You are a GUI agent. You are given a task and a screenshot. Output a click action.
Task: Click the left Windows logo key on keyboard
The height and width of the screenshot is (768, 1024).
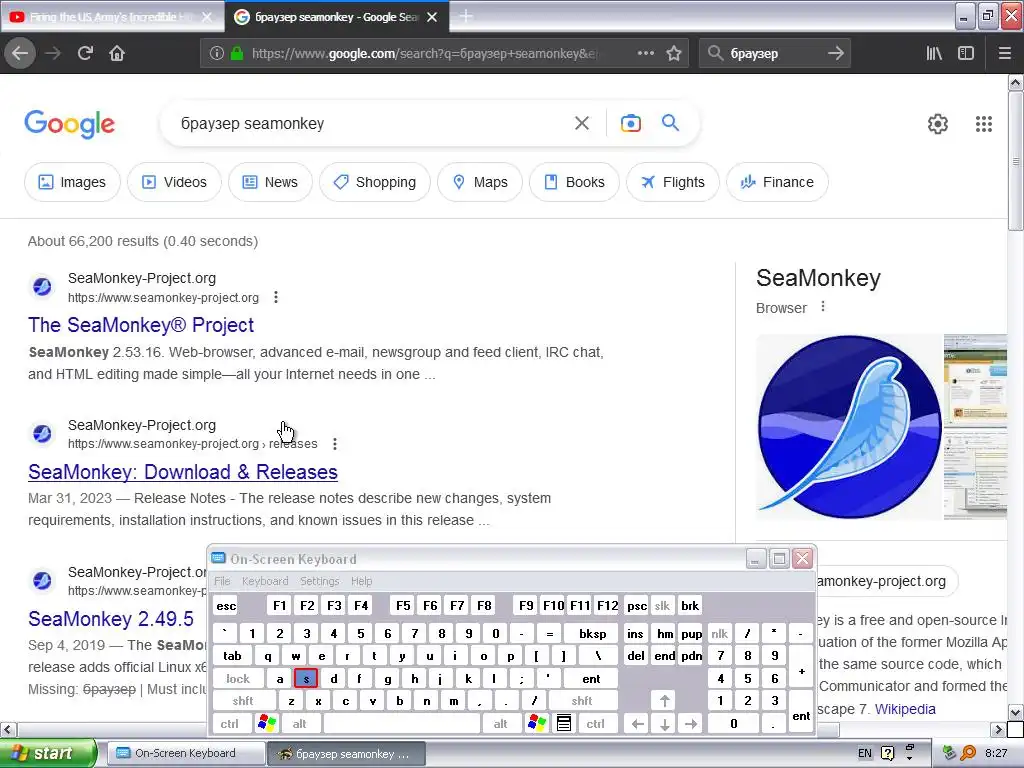(267, 724)
